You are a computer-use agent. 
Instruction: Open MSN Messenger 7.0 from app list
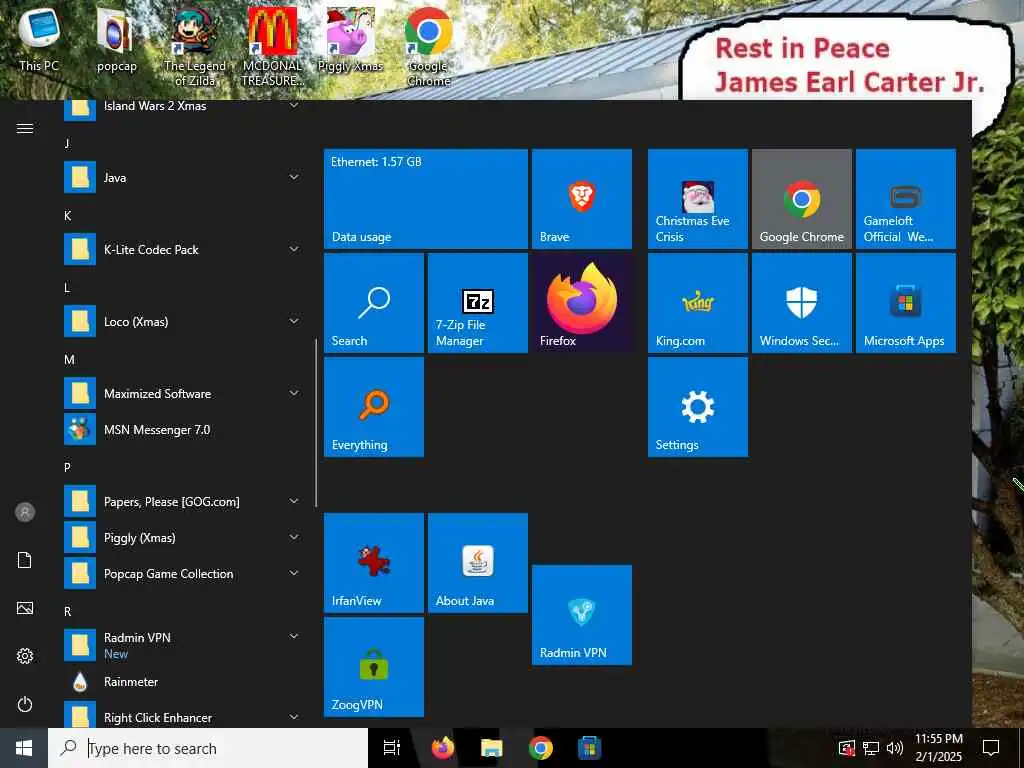click(x=183, y=430)
